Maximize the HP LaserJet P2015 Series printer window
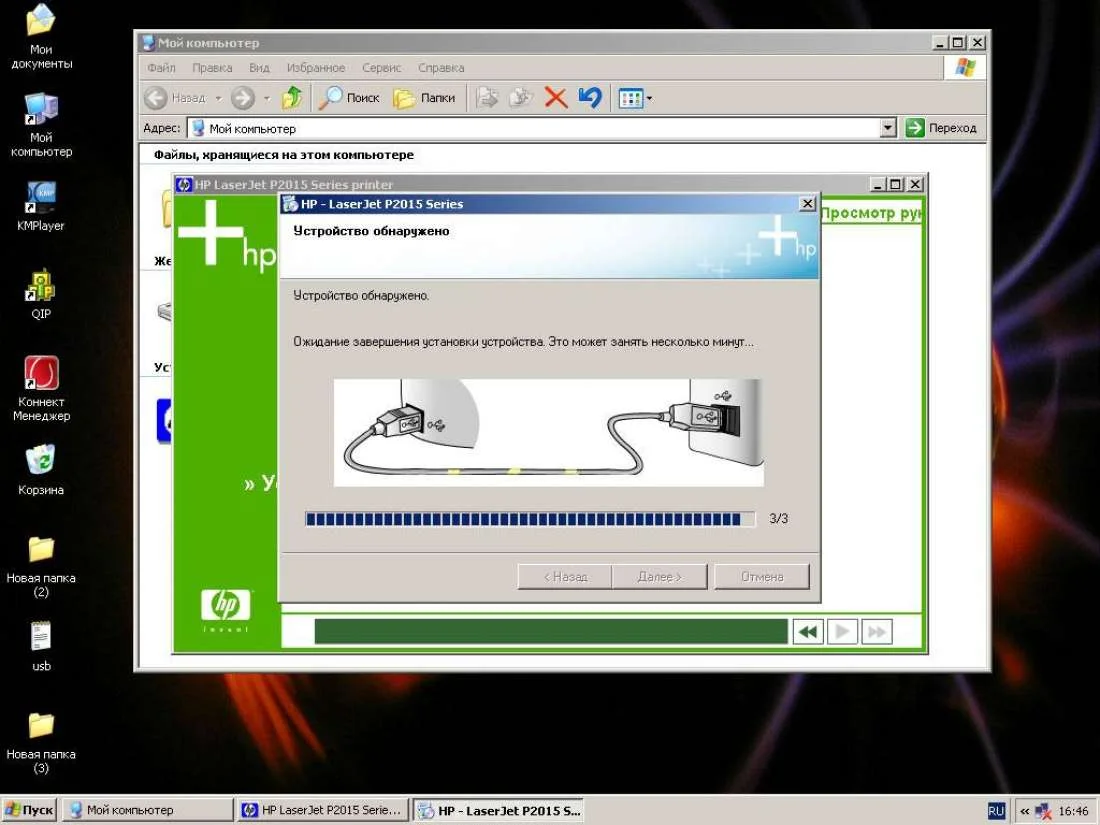1100x825 pixels. (895, 185)
